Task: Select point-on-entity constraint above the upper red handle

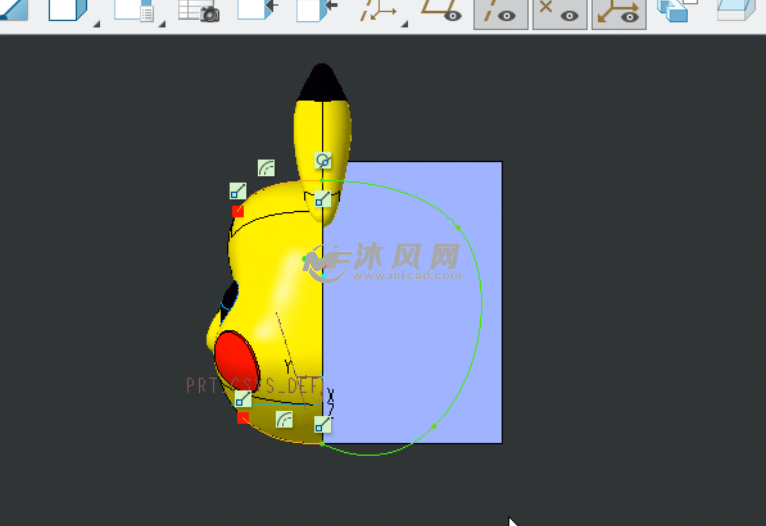Action: (x=238, y=190)
